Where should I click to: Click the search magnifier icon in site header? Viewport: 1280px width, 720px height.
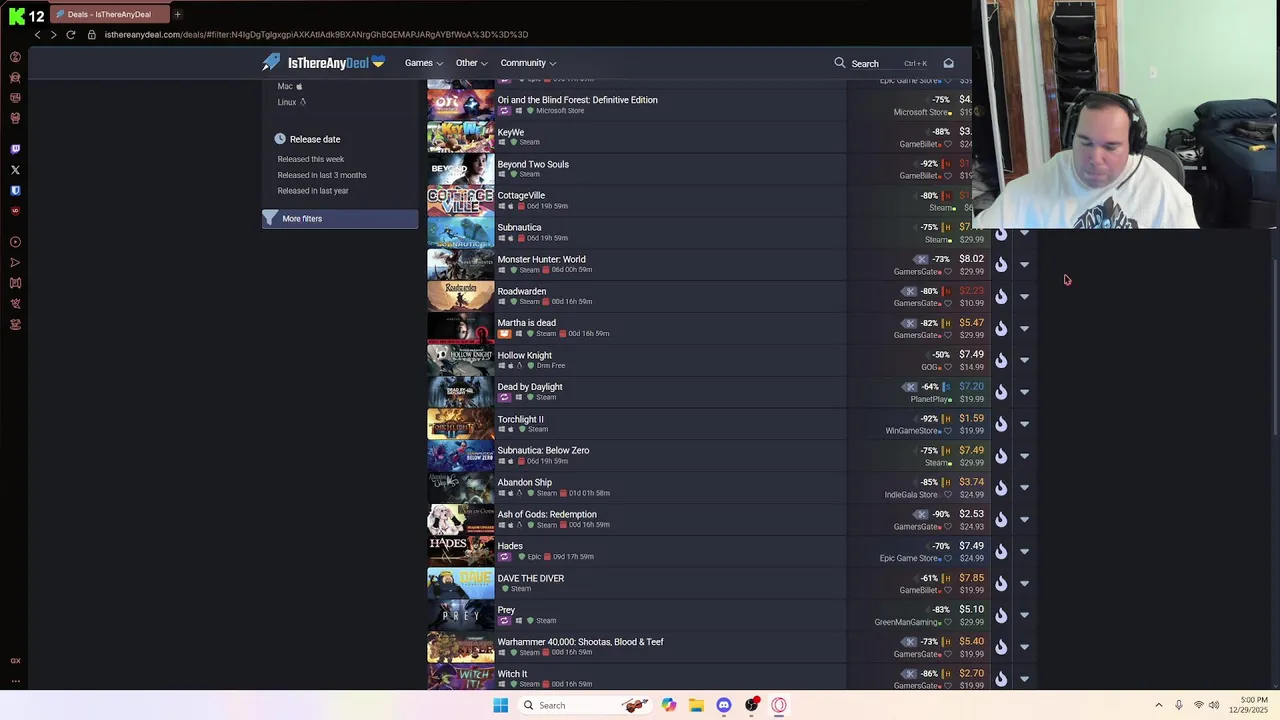pyautogui.click(x=840, y=63)
